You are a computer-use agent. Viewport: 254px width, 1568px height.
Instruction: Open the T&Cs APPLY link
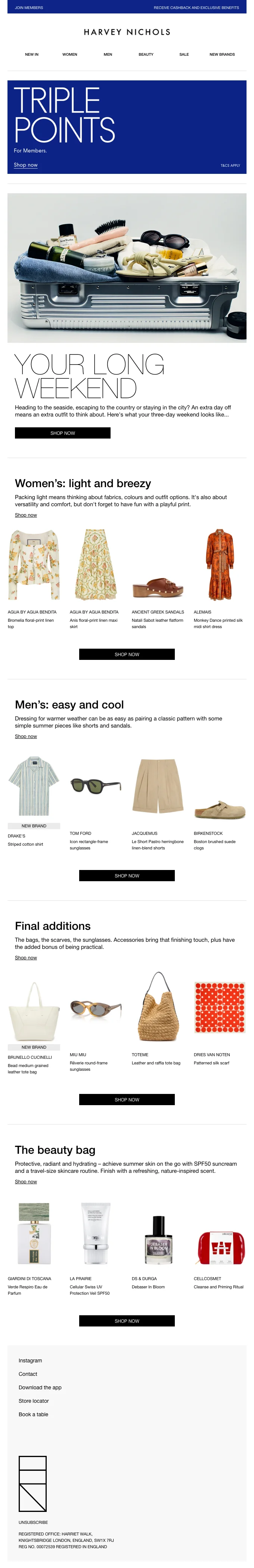click(230, 165)
